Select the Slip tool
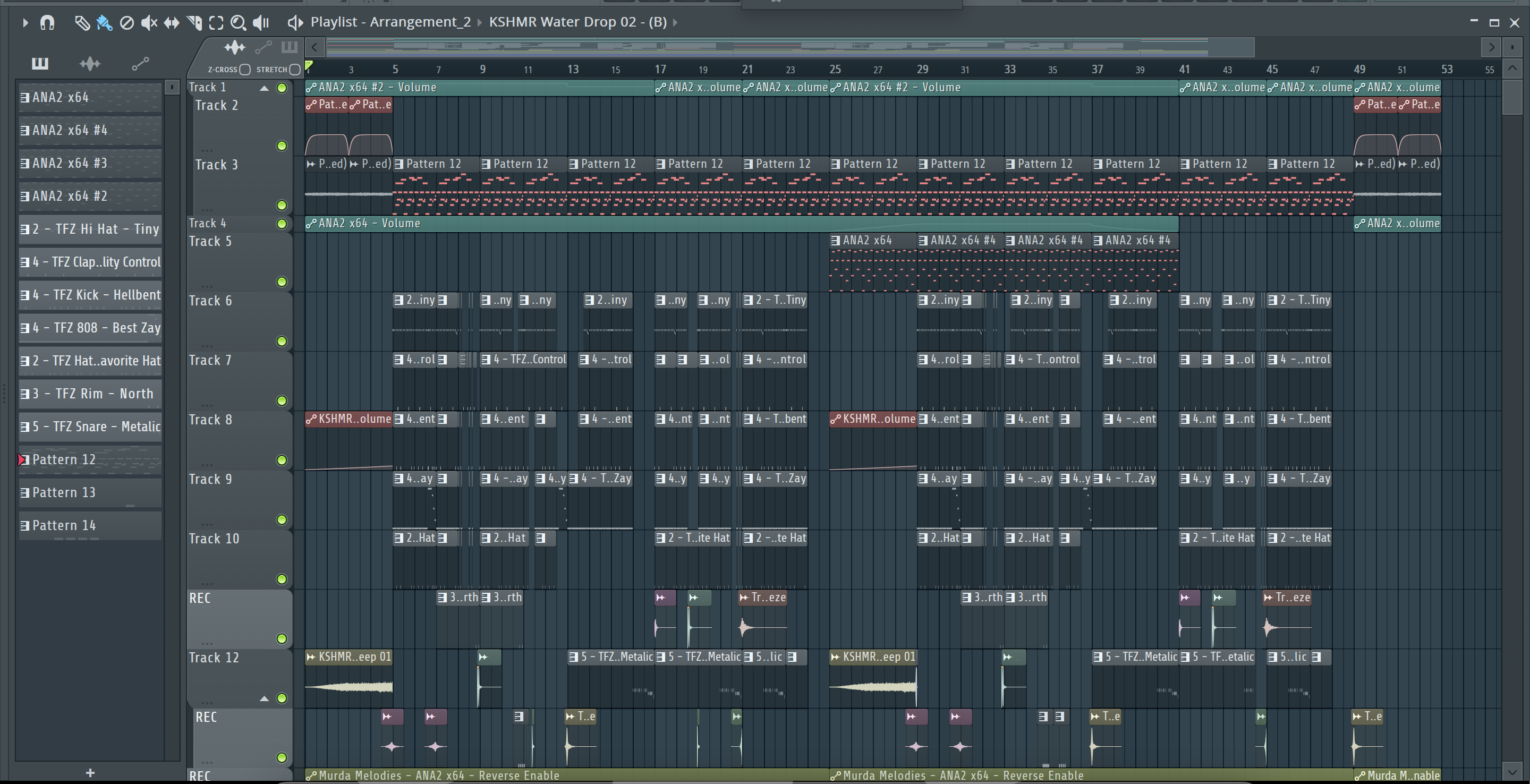 coord(172,22)
